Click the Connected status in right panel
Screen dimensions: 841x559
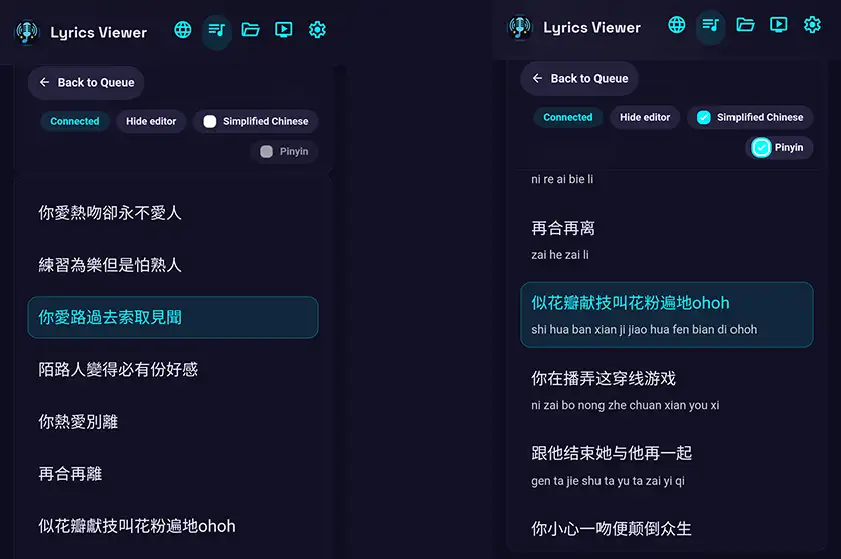coord(568,117)
